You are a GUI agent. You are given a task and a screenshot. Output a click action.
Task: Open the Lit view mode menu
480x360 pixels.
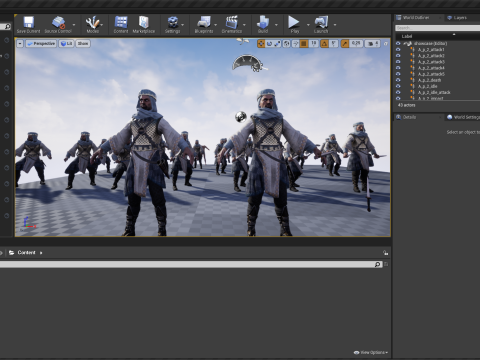pos(66,44)
